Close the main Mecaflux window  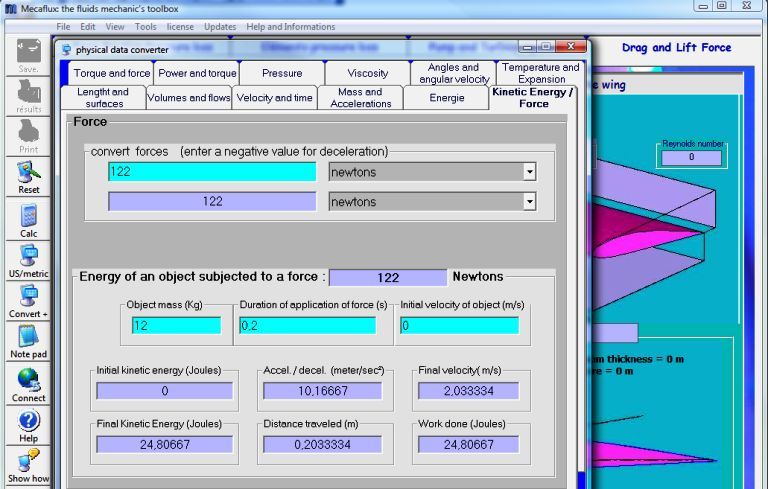(x=747, y=6)
